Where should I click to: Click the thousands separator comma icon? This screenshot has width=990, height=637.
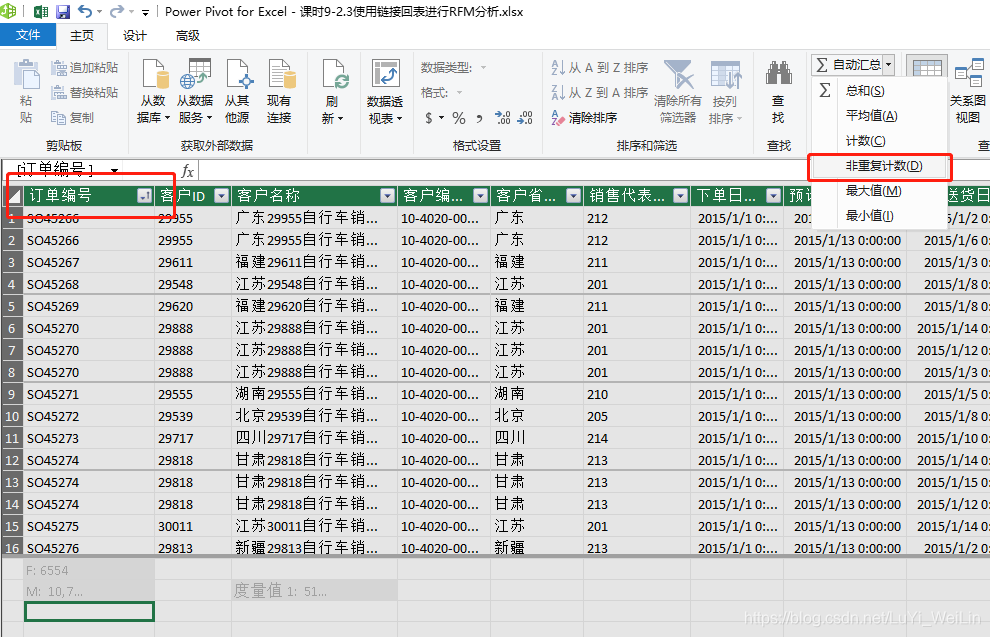[x=479, y=117]
